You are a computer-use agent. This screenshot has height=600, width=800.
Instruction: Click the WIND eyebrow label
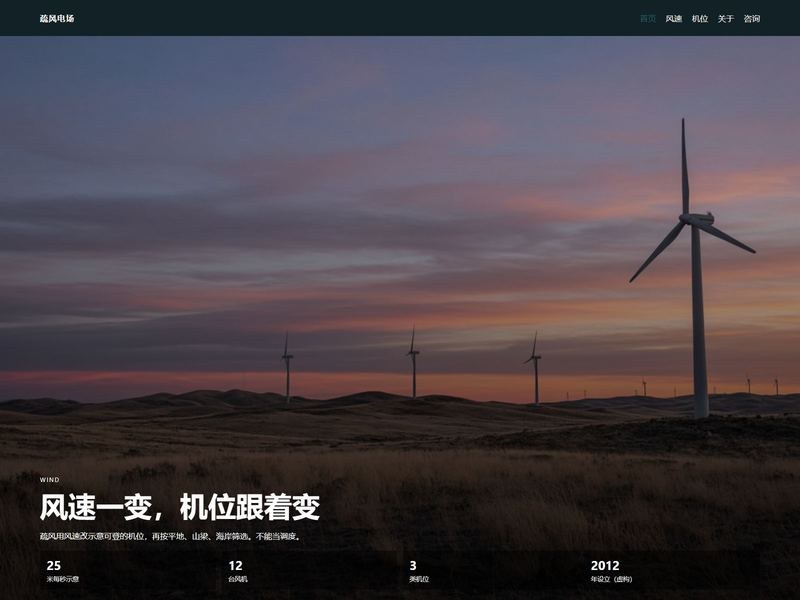tap(49, 480)
